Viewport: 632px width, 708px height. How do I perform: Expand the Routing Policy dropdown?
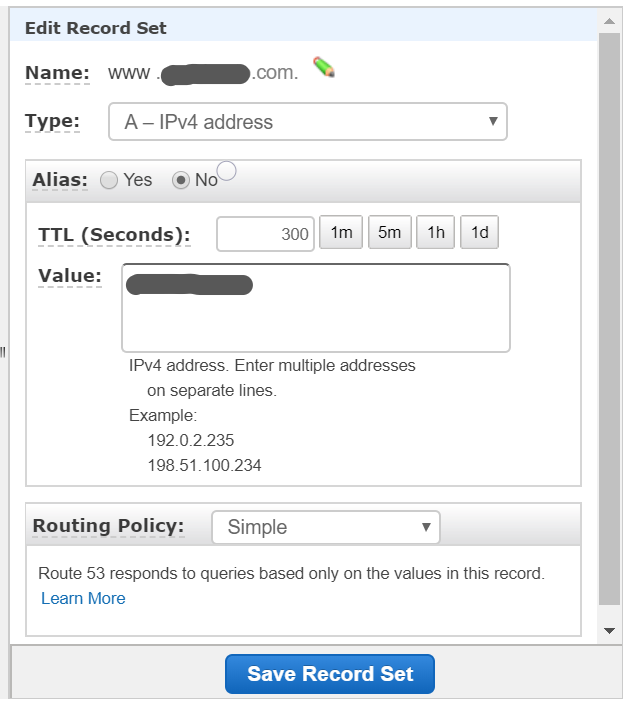[x=325, y=527]
